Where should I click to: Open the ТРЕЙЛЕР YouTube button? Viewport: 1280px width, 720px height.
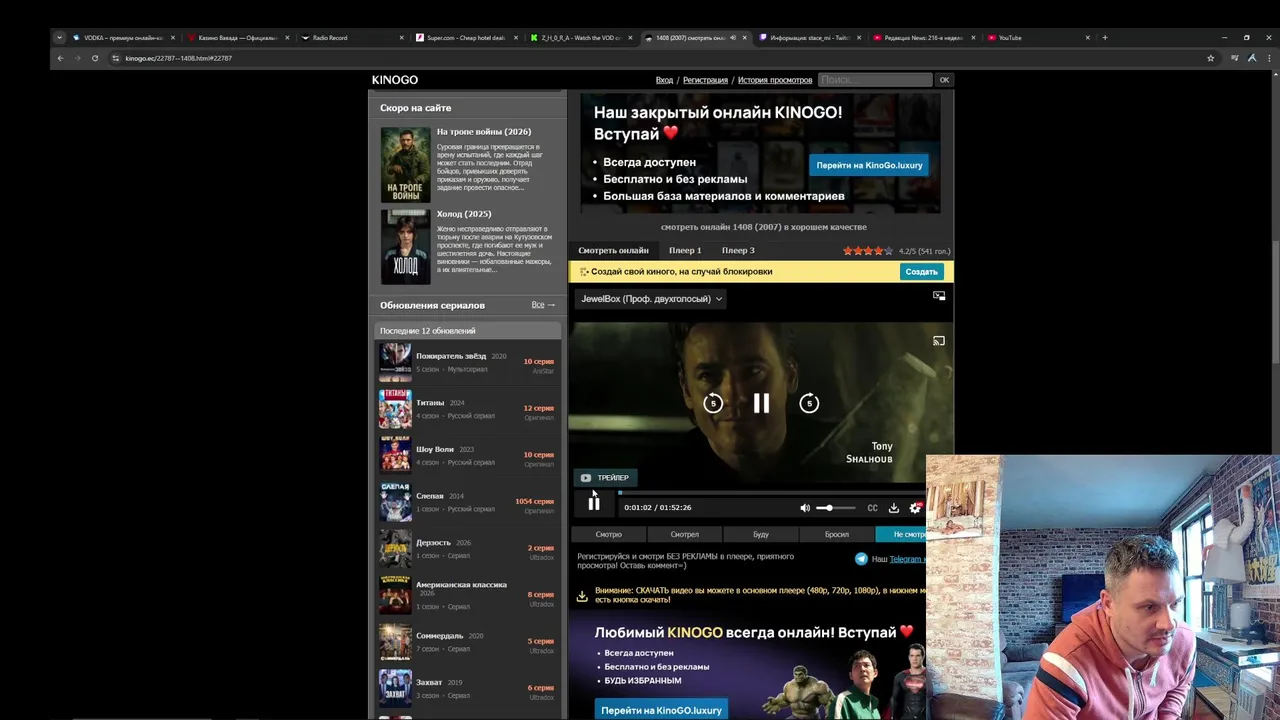click(x=605, y=478)
